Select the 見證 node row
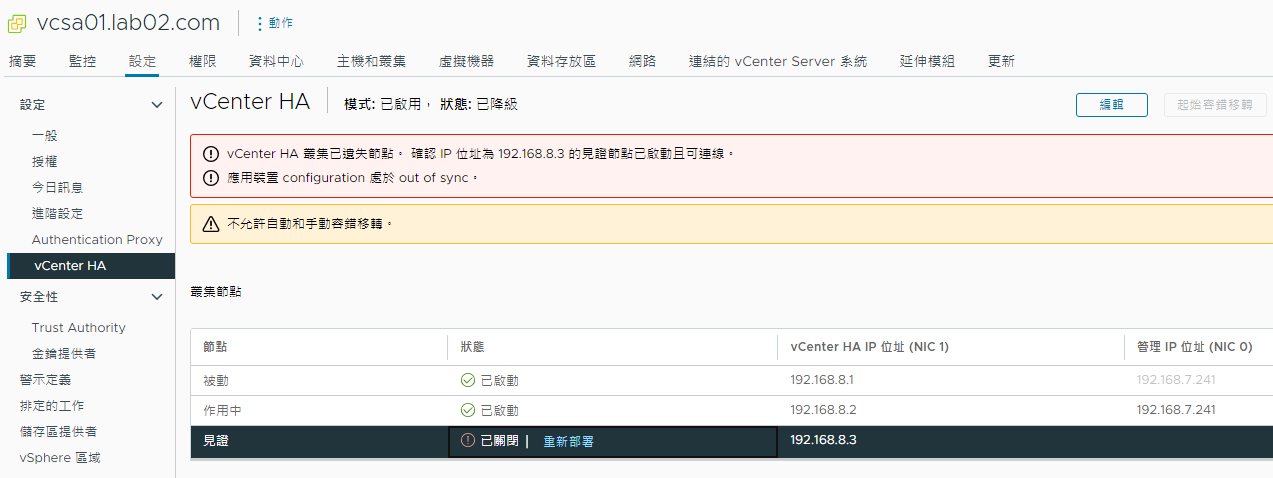Image resolution: width=1273 pixels, height=478 pixels. 731,441
